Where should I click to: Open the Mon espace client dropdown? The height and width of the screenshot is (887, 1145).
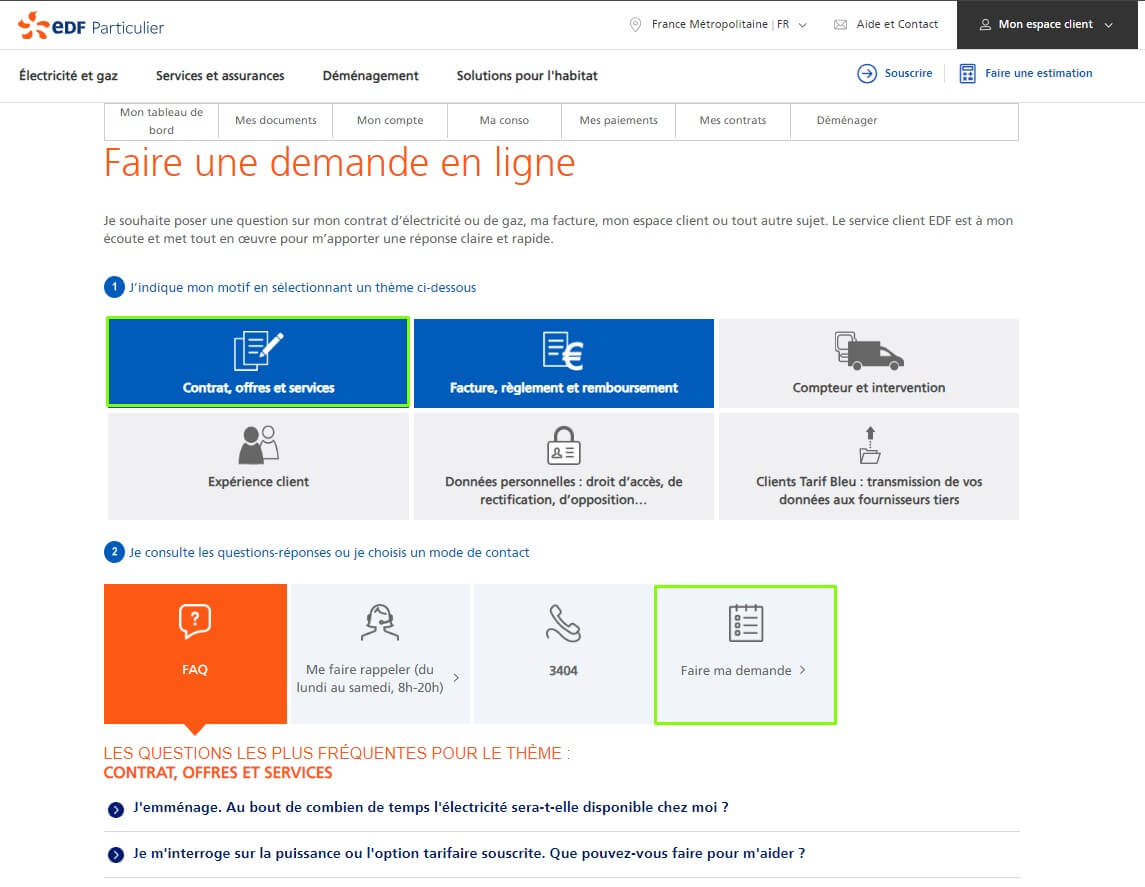1046,24
